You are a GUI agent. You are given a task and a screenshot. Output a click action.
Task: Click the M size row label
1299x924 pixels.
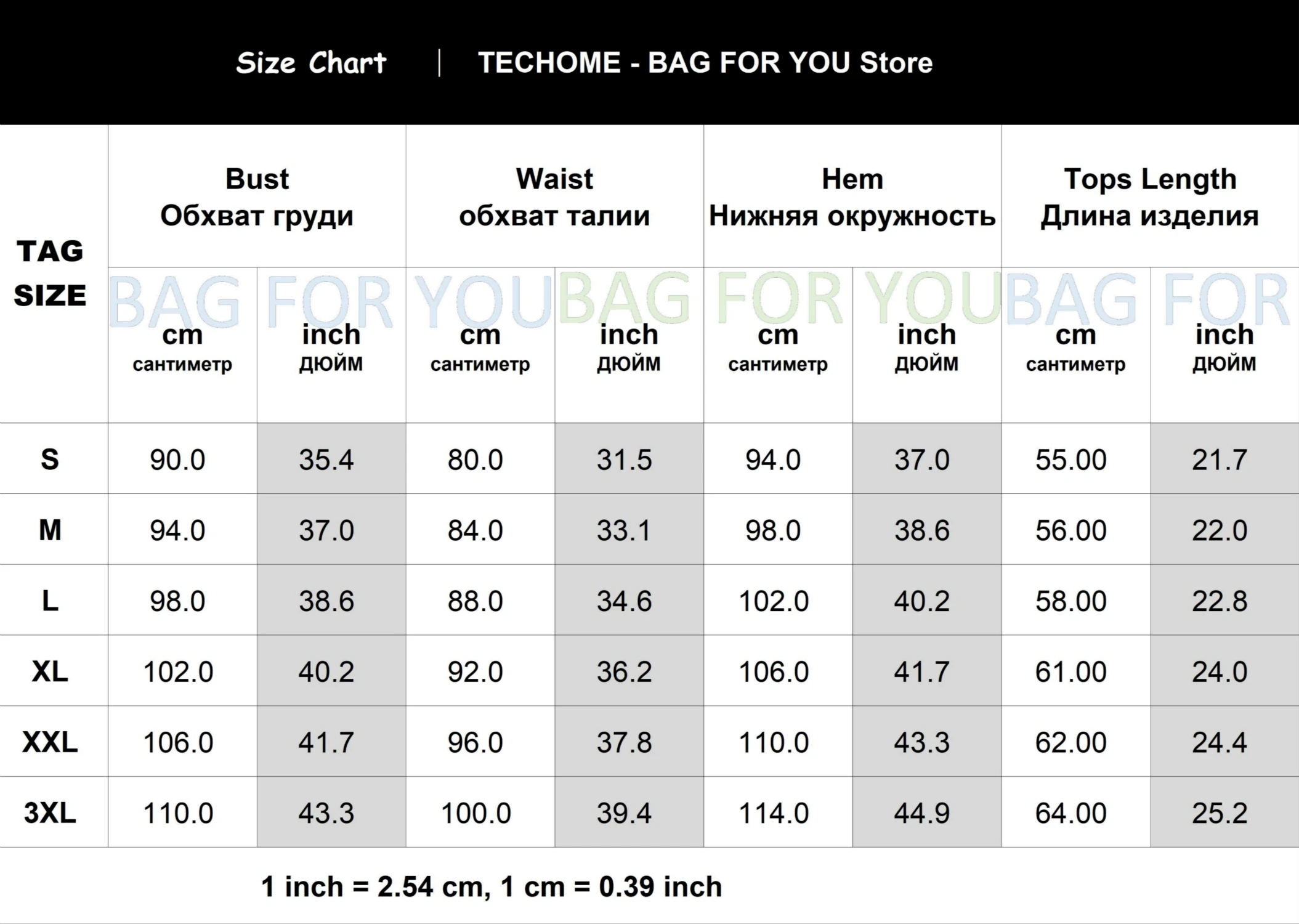coord(50,530)
